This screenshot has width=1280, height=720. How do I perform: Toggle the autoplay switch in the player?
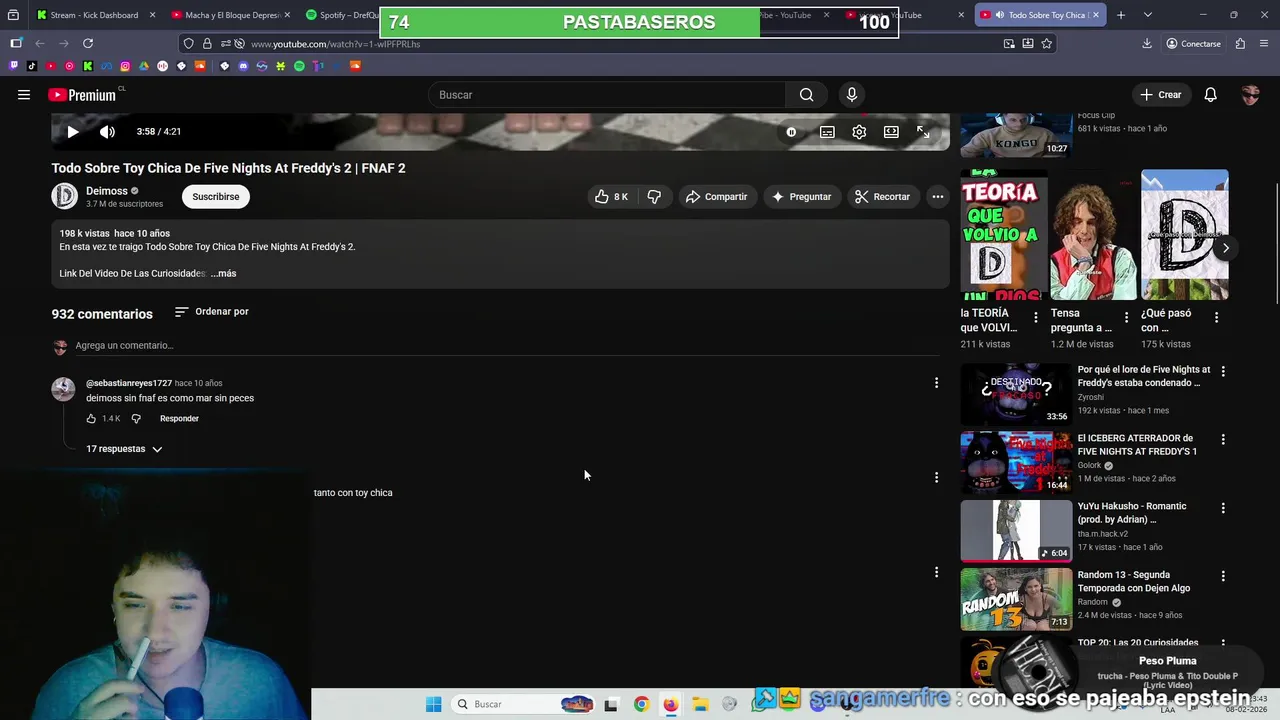point(791,132)
